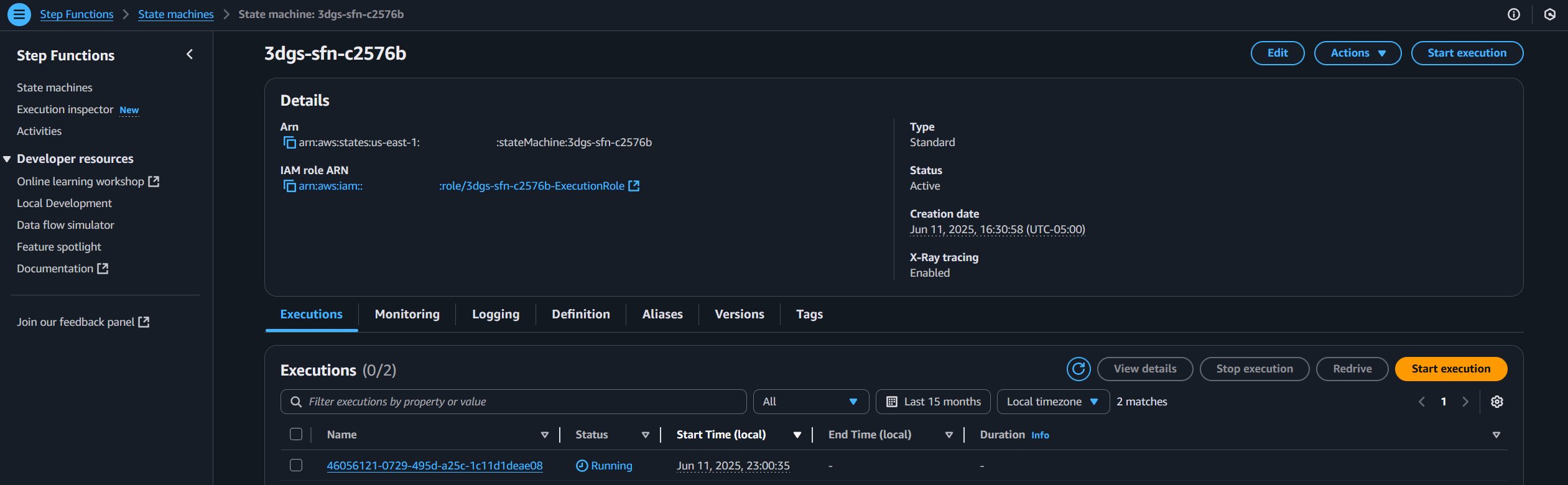The image size is (1568, 485).
Task: Click external link icon next to feedback panel
Action: pos(144,321)
